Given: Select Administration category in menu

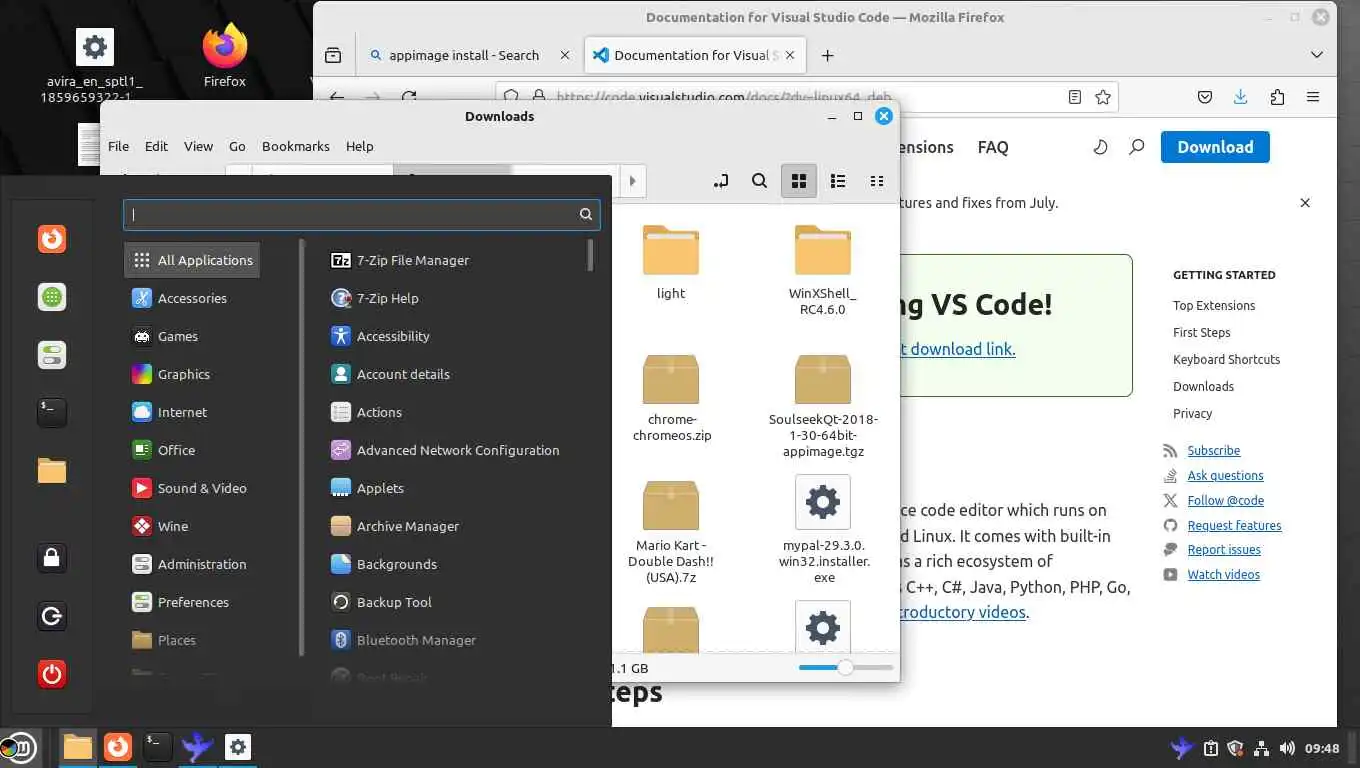Looking at the screenshot, I should (189, 564).
